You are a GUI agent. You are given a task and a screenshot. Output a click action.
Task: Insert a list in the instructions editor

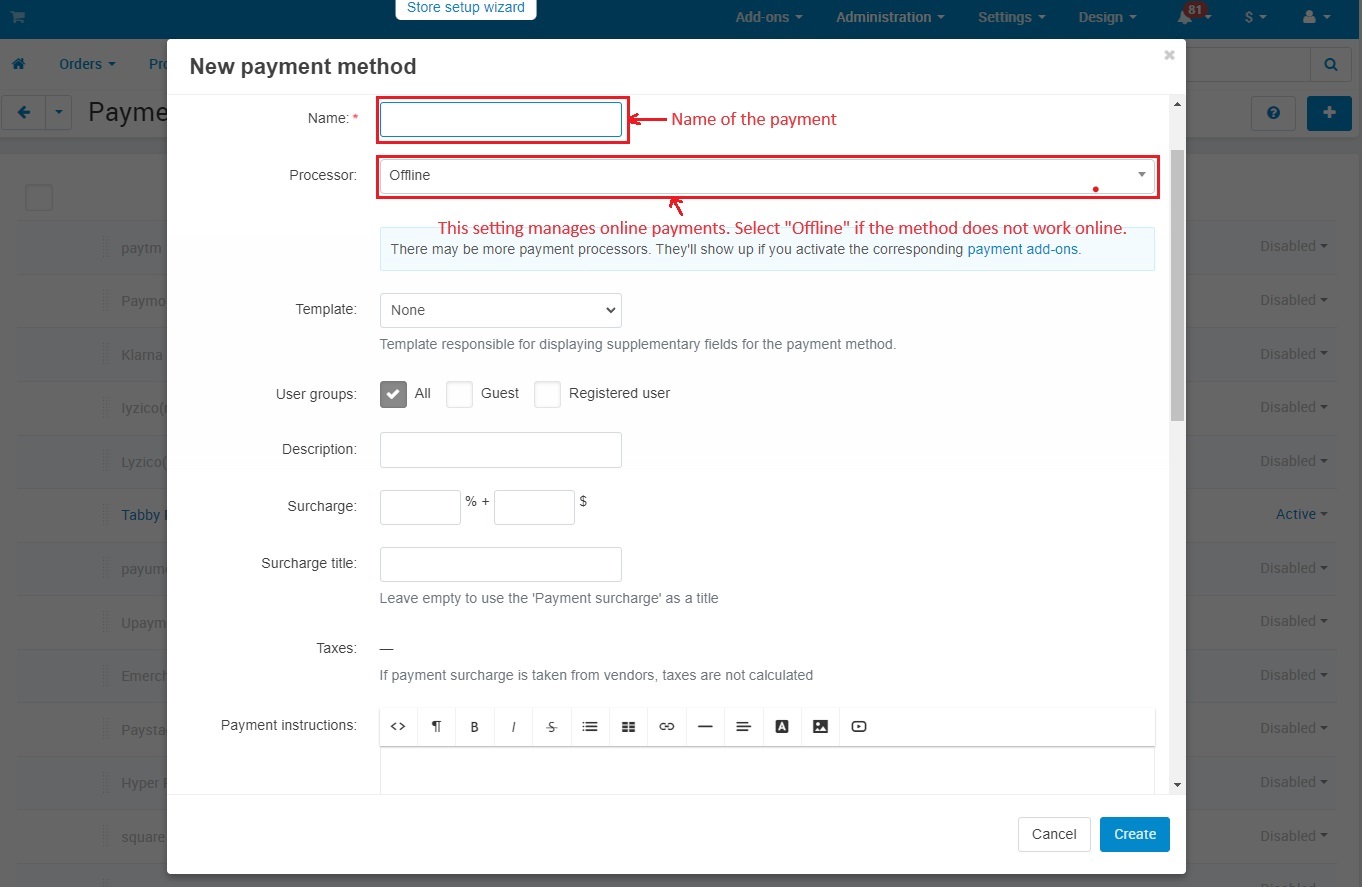[x=590, y=727]
